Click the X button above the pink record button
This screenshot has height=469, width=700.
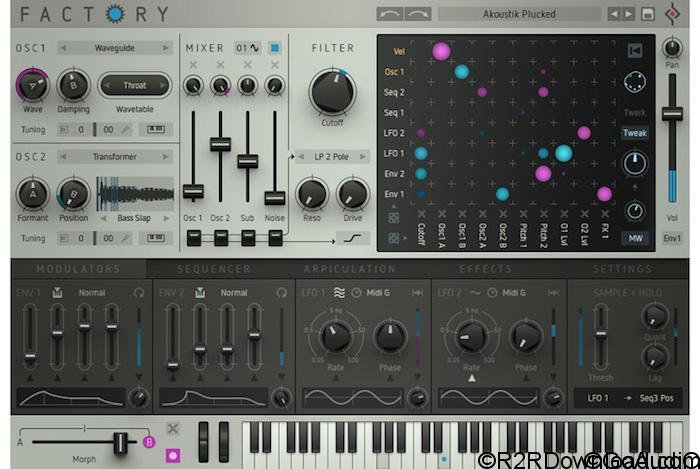point(173,429)
